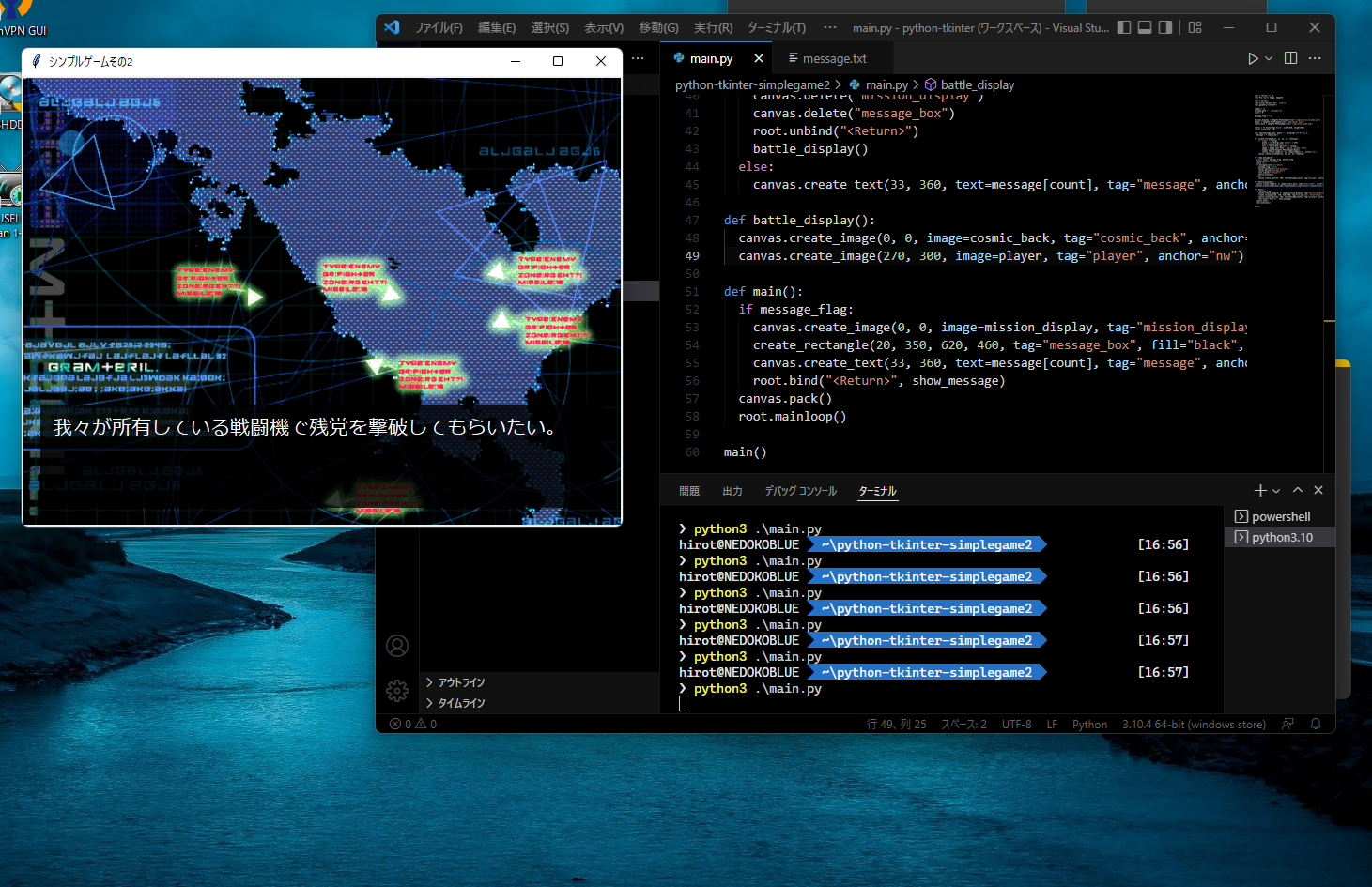Run the Python file with the play icon
This screenshot has width=1372, height=887.
click(x=1254, y=57)
